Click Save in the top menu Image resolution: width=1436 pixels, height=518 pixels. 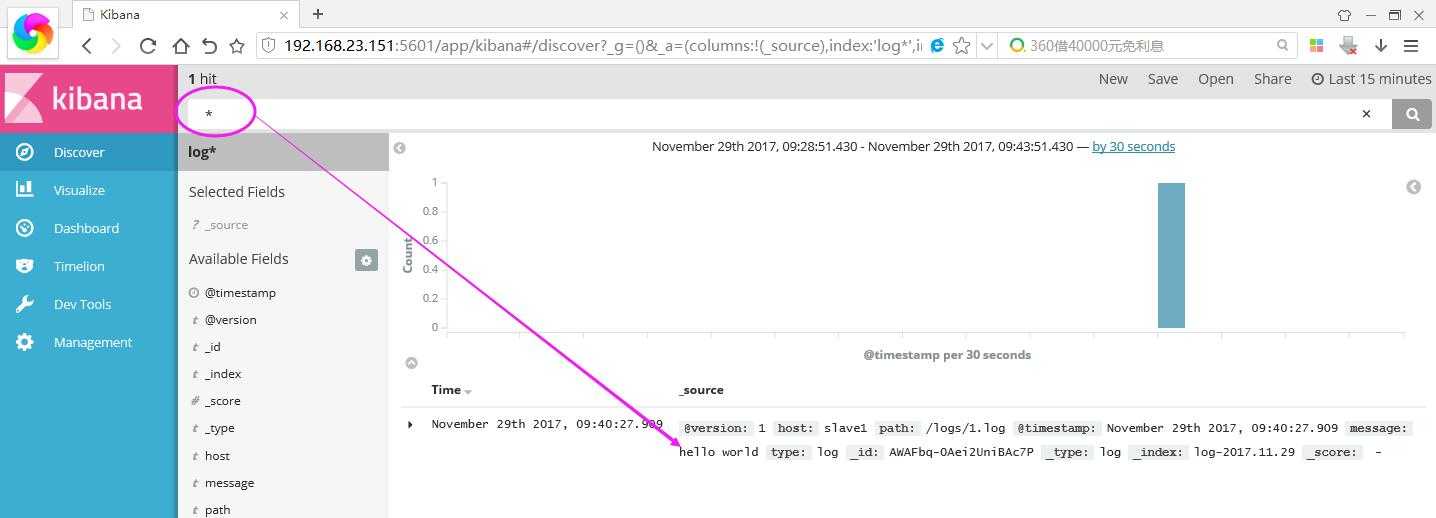[x=1162, y=79]
